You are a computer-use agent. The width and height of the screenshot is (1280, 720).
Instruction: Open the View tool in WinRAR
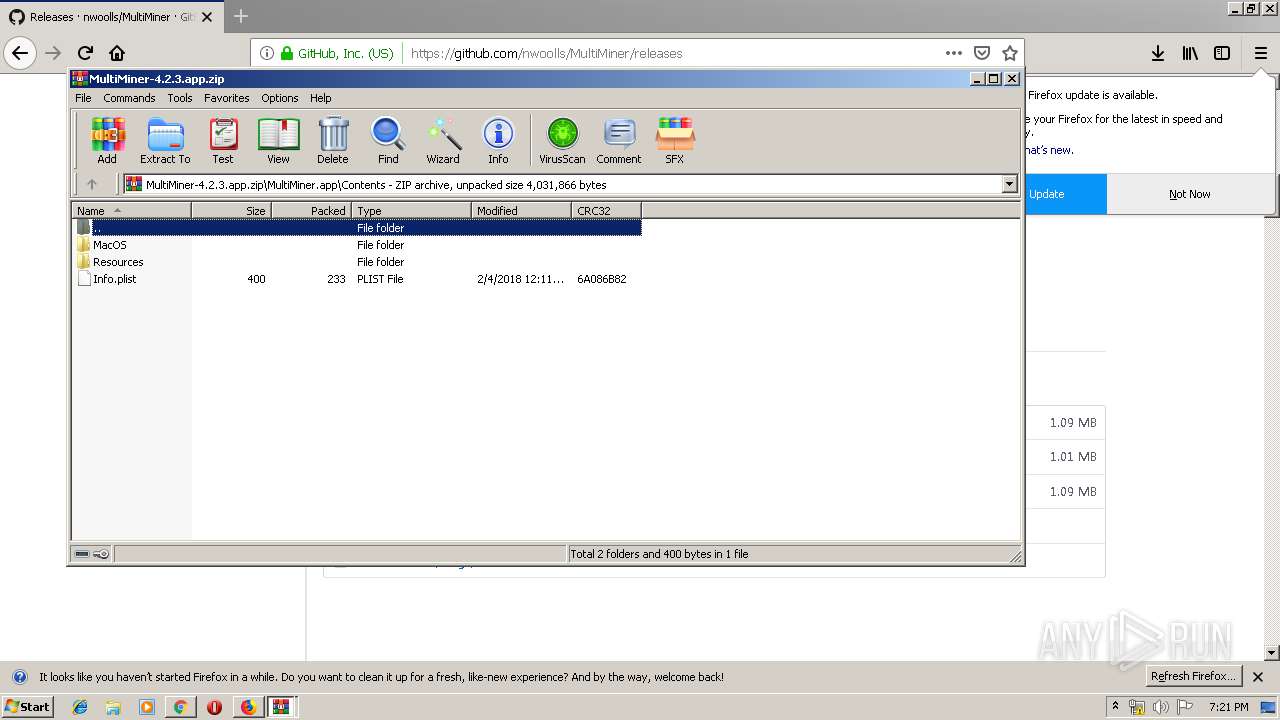[x=278, y=140]
